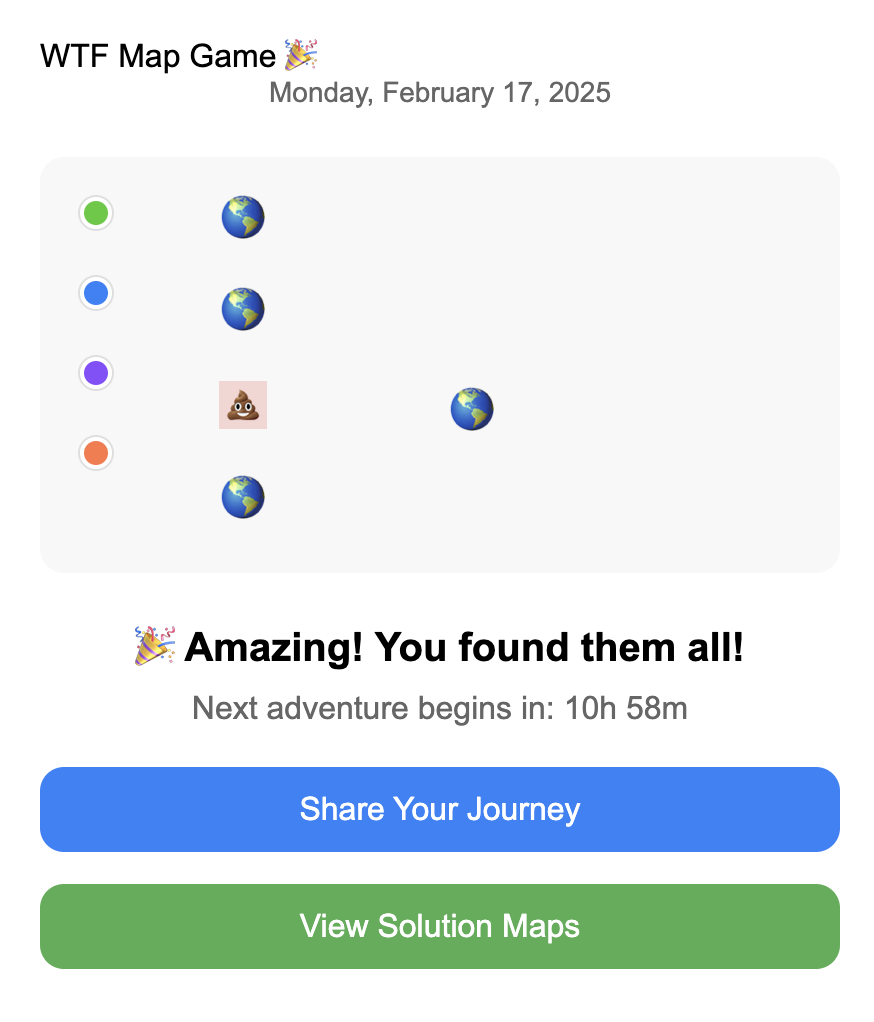
Task: Click the Share Your Journey button
Action: [439, 810]
